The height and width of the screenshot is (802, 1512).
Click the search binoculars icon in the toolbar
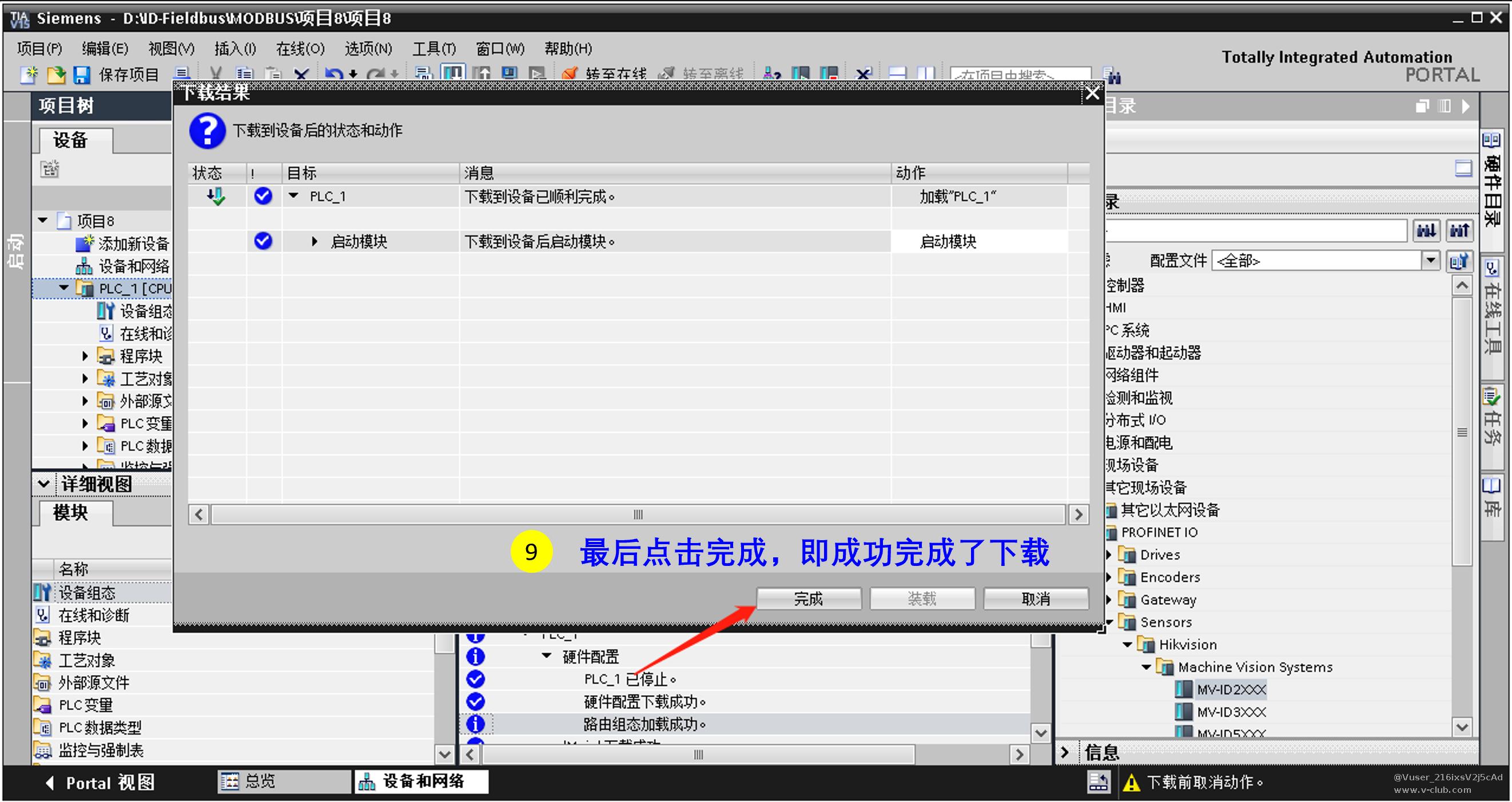pos(1112,75)
